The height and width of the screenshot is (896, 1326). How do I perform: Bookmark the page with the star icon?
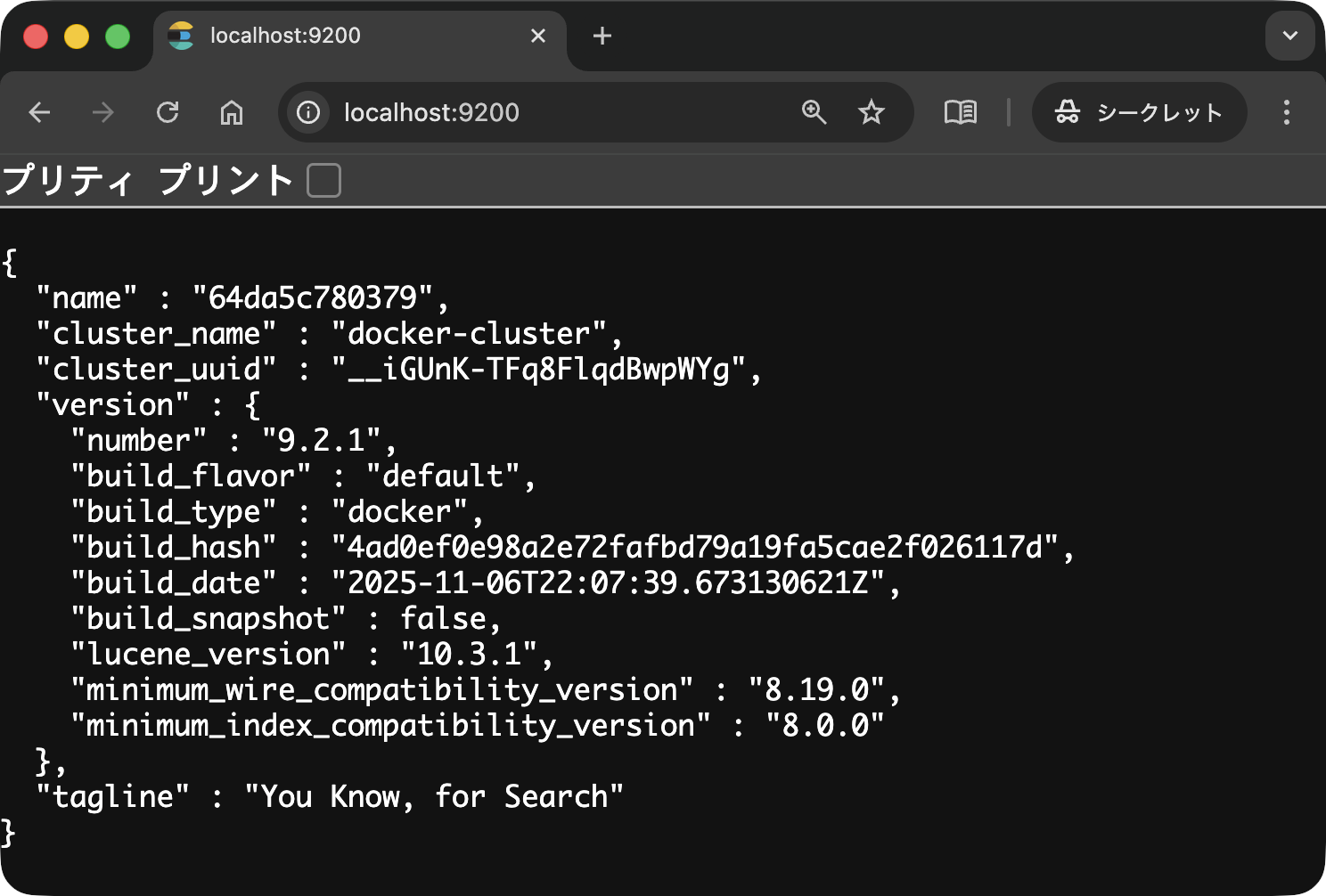(x=871, y=112)
